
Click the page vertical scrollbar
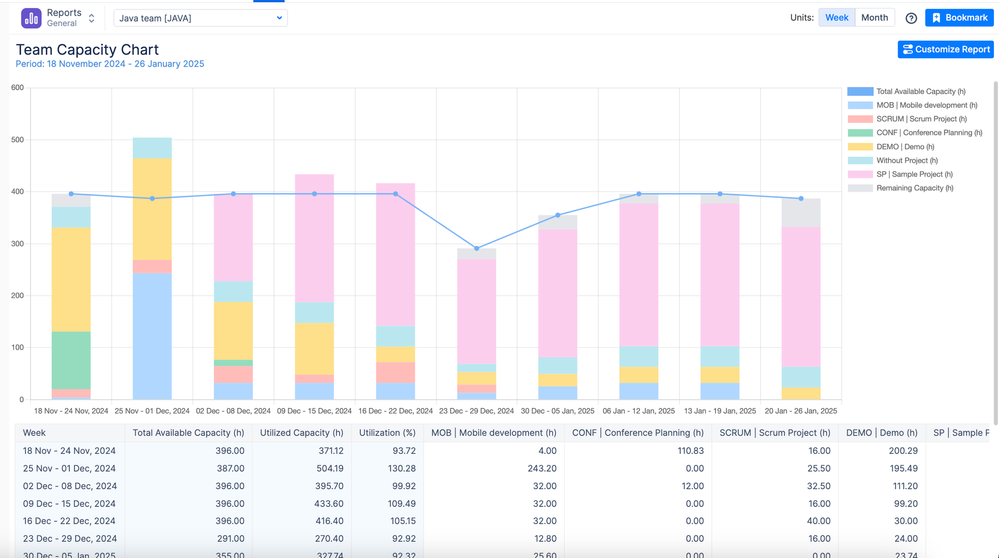tap(995, 252)
